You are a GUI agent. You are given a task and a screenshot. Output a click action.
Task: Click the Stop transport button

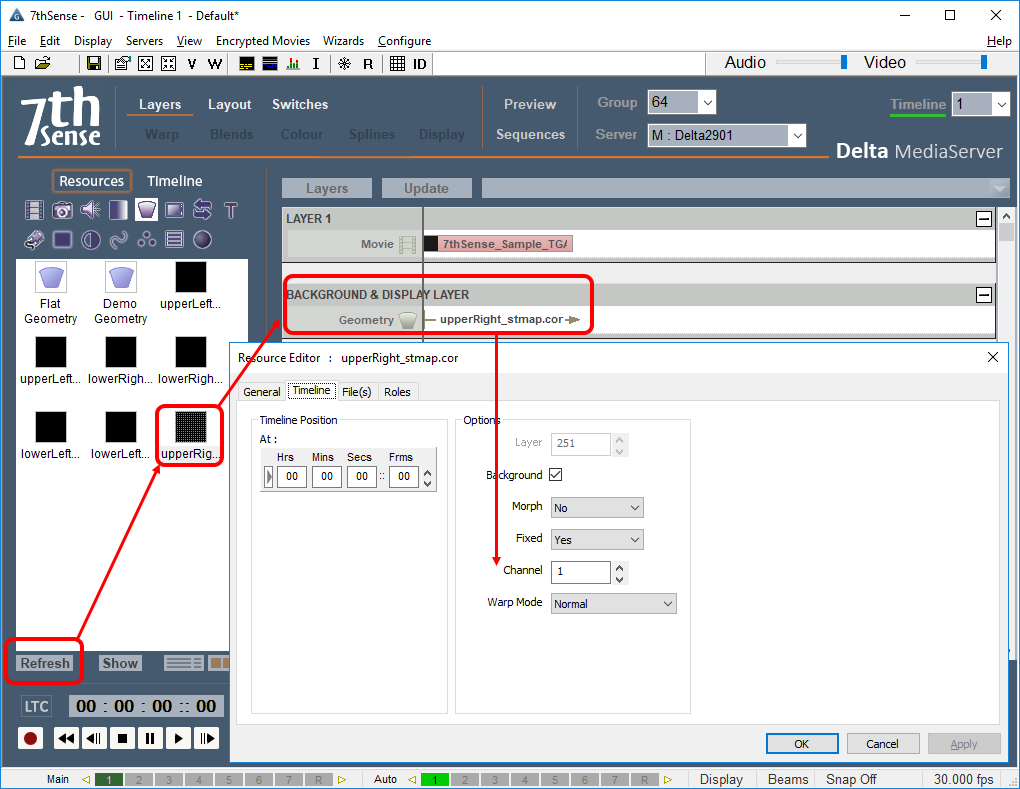pos(122,738)
